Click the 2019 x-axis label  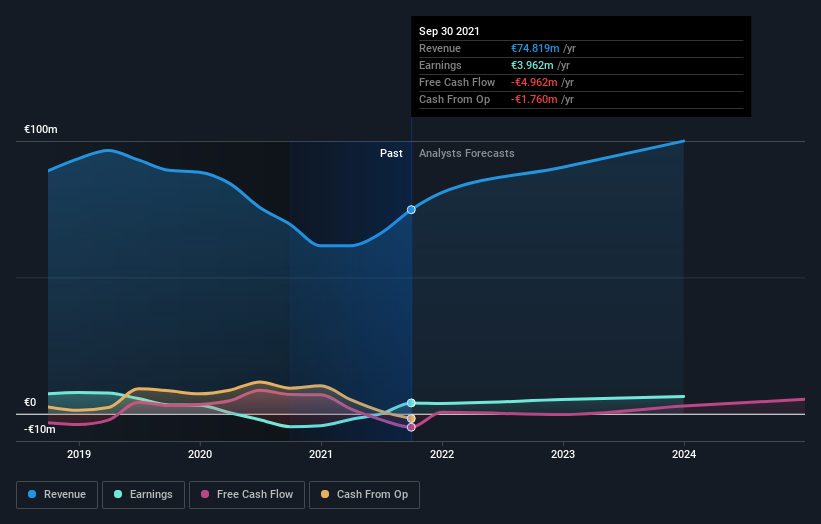(x=79, y=454)
